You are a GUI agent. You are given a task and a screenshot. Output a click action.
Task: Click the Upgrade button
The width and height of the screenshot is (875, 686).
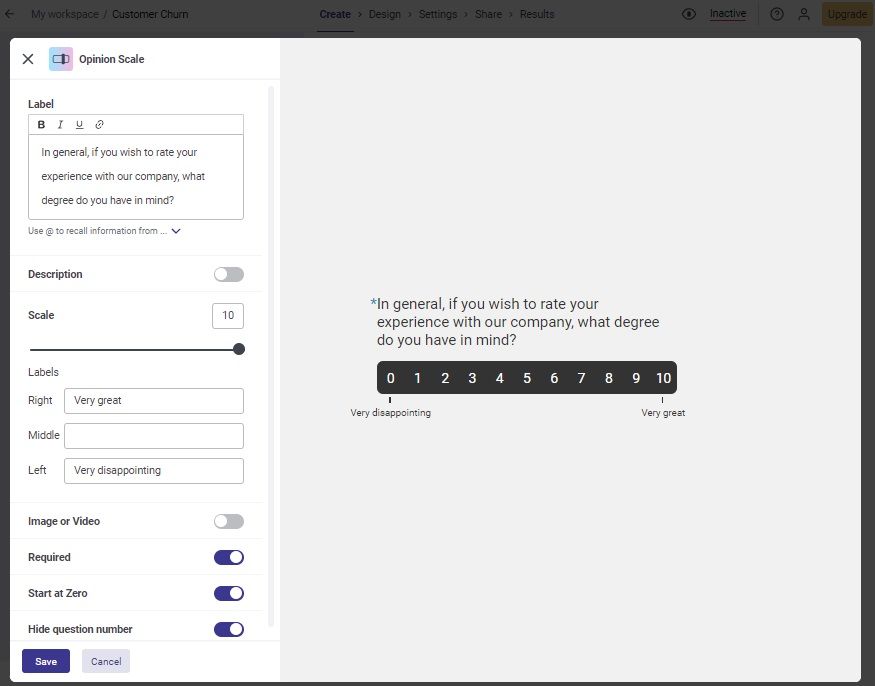[x=847, y=14]
